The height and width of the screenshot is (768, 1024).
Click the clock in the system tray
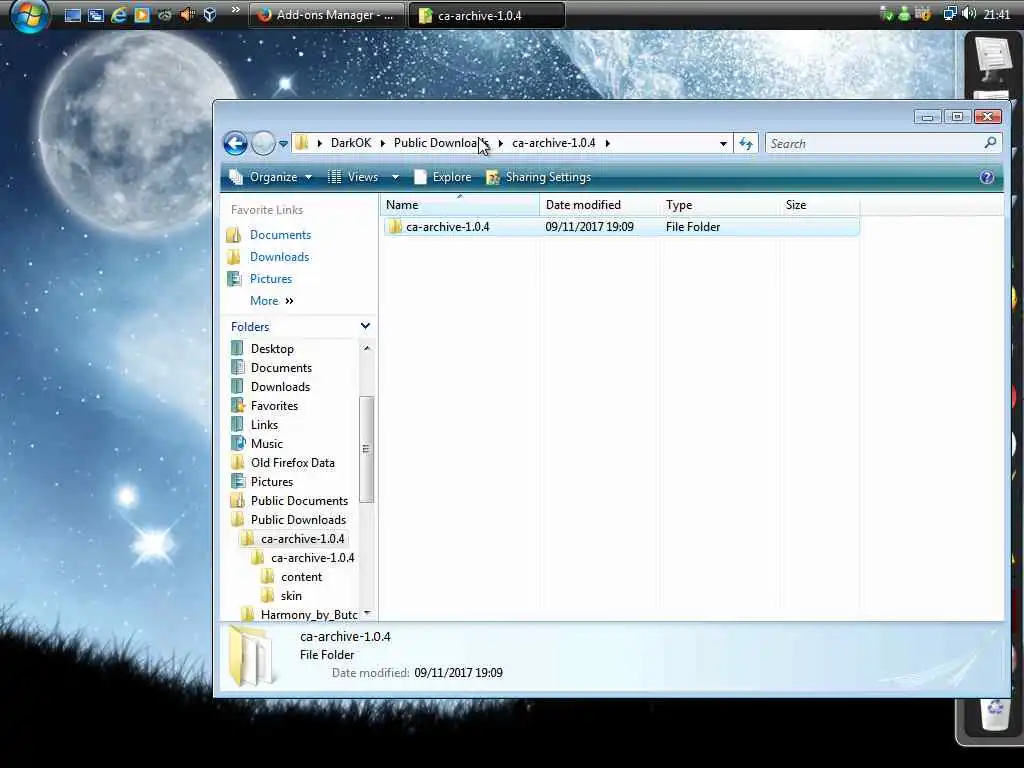[997, 14]
